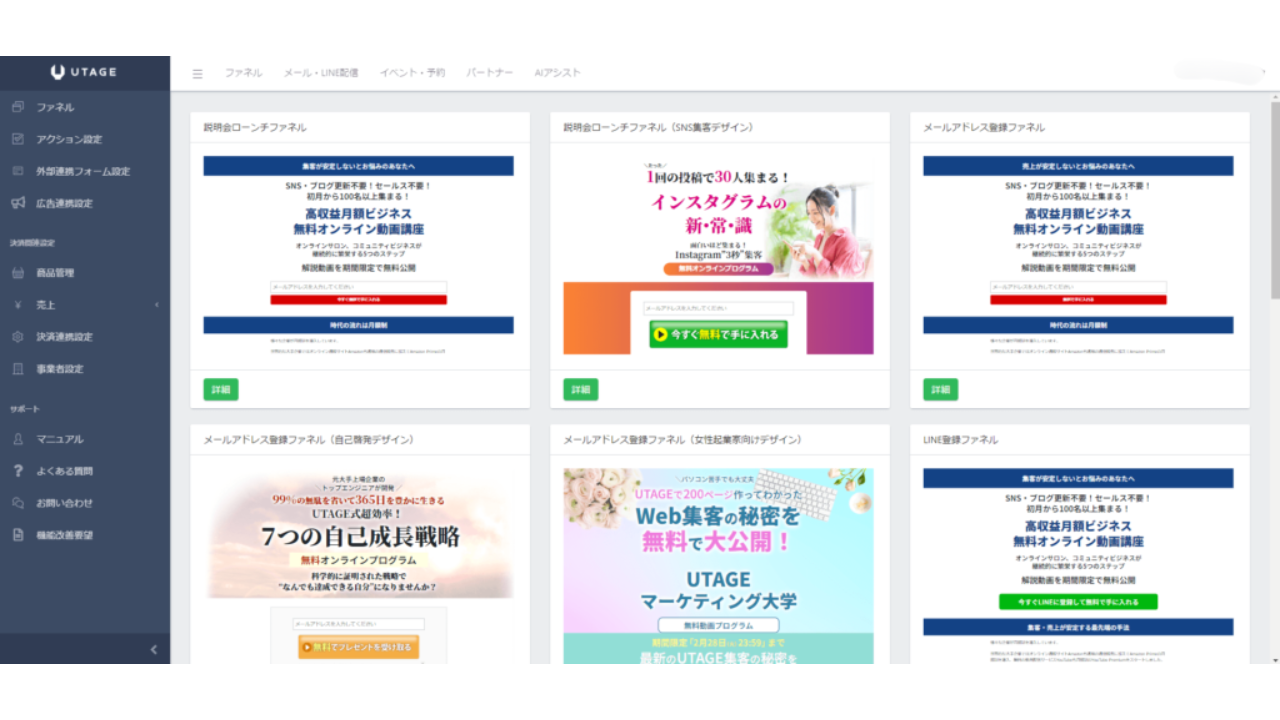Expand the 売上 submenu in the sidebar
The height and width of the screenshot is (720, 1280).
pos(156,305)
